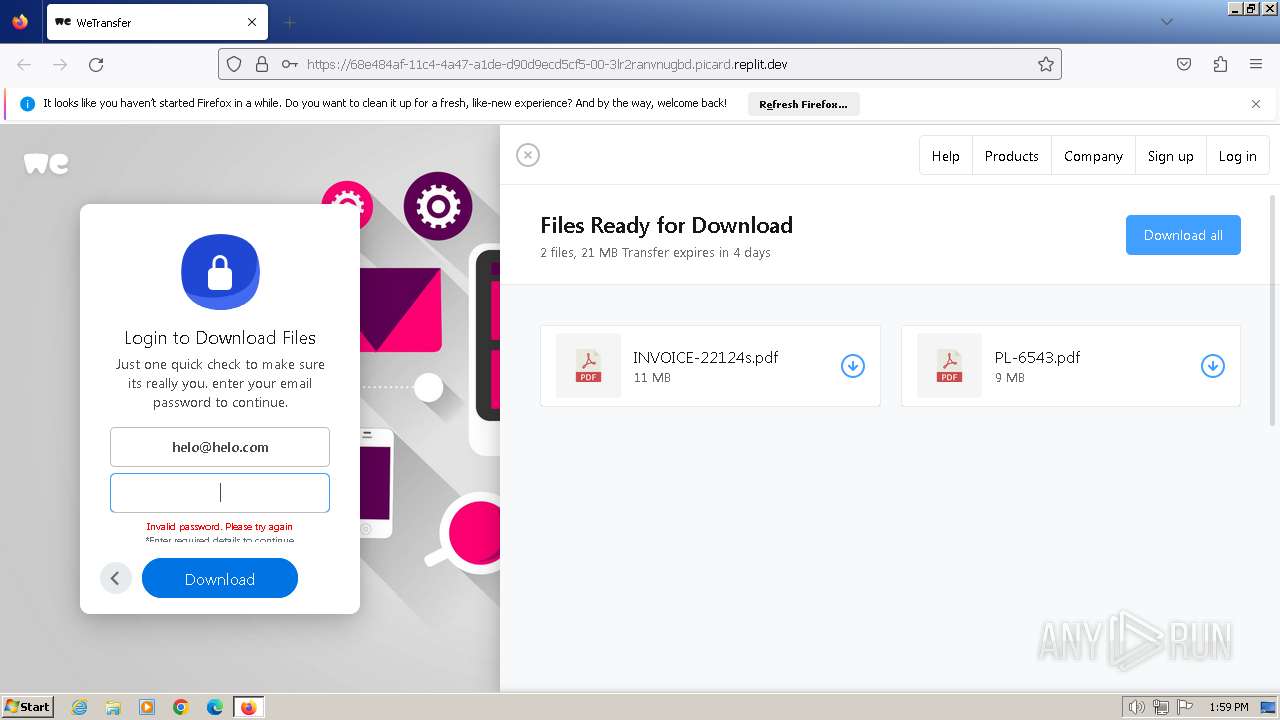The width and height of the screenshot is (1280, 720).
Task: Open Windows Media Player taskbar icon
Action: coord(147,707)
